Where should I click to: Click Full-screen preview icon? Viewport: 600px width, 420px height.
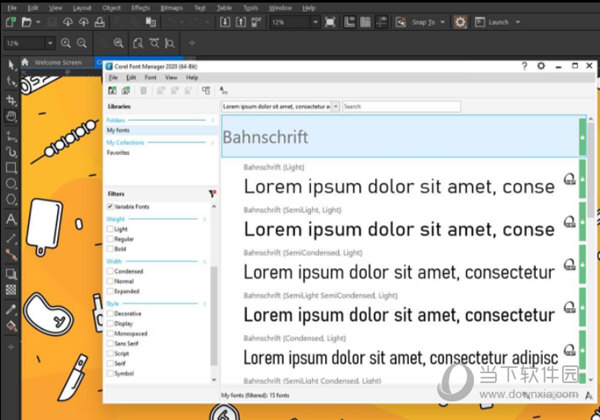point(329,22)
